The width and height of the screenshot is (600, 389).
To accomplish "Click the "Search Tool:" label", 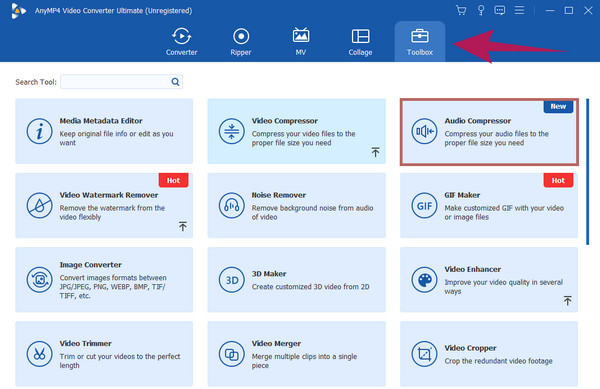I will pos(36,82).
